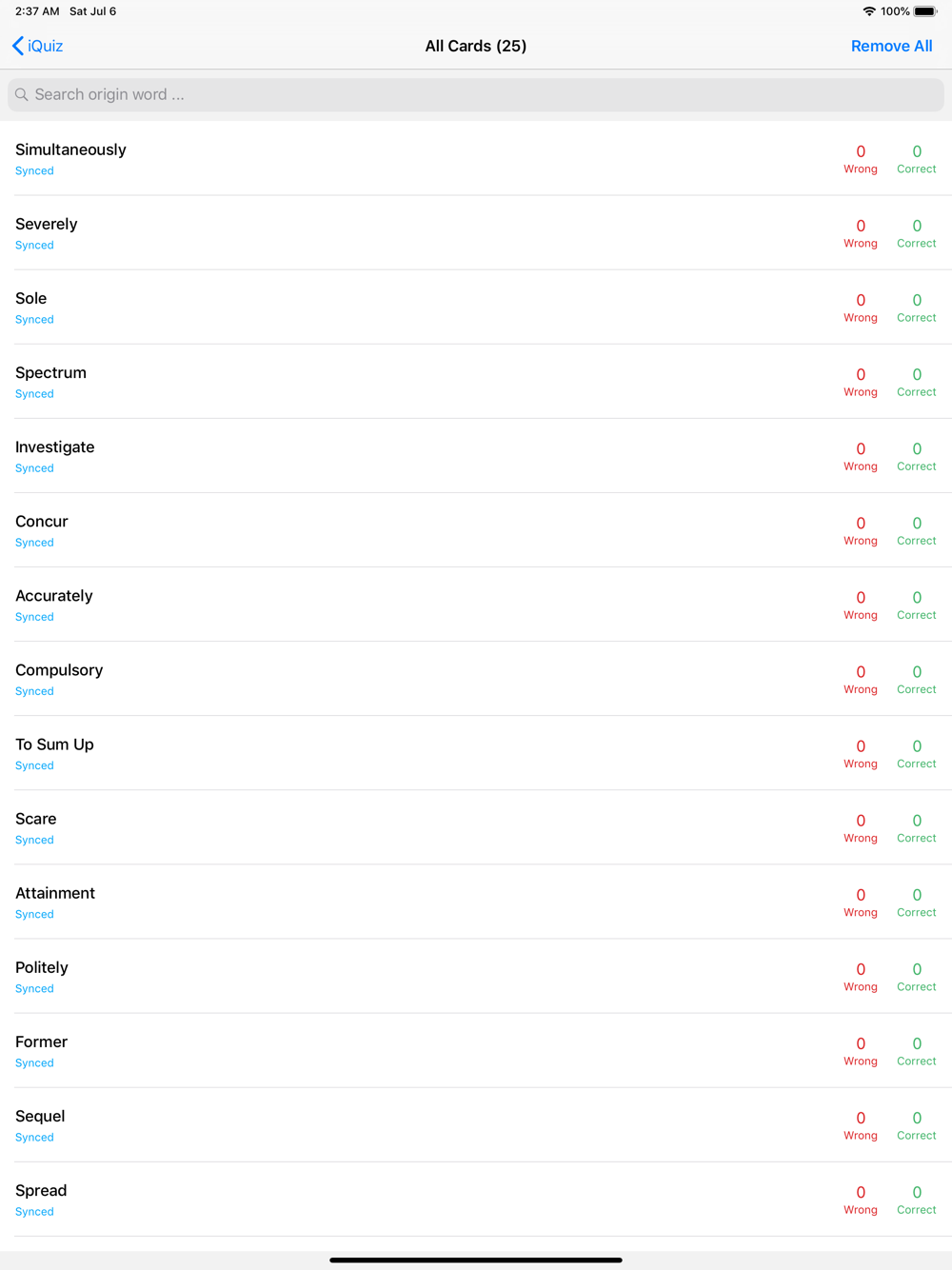The width and height of the screenshot is (952, 1270).
Task: Focus the Search origin word field
Action: click(x=476, y=94)
